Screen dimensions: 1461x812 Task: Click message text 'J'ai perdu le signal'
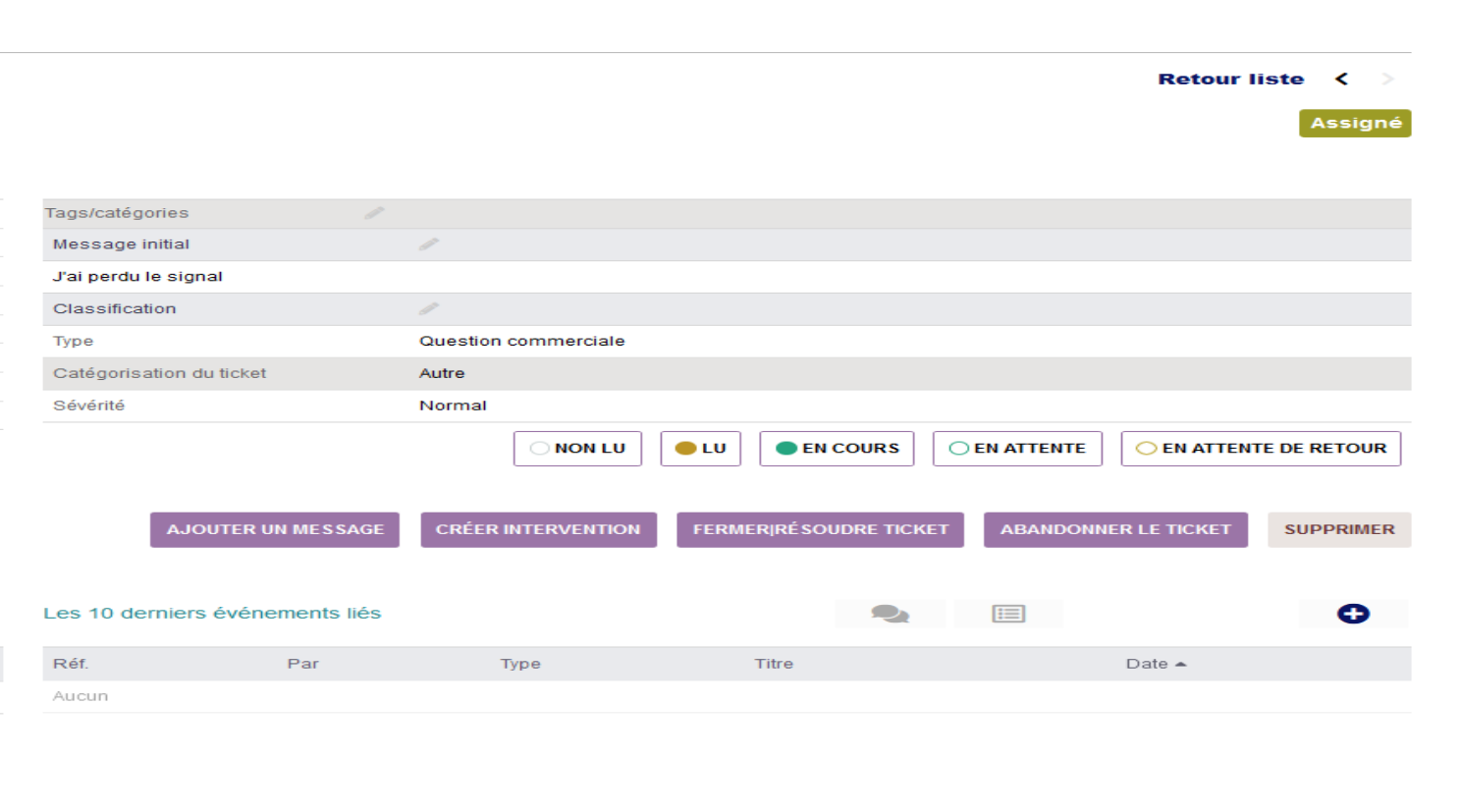click(x=137, y=277)
